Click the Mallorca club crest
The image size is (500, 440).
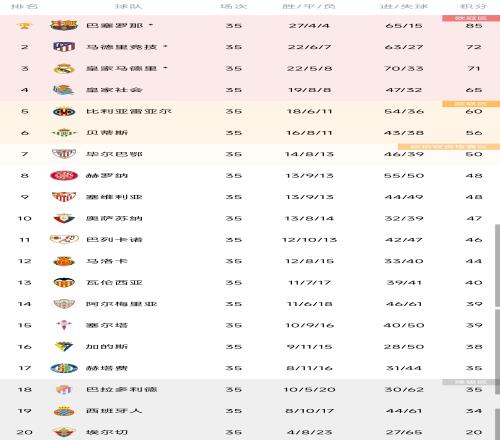pyautogui.click(x=64, y=261)
